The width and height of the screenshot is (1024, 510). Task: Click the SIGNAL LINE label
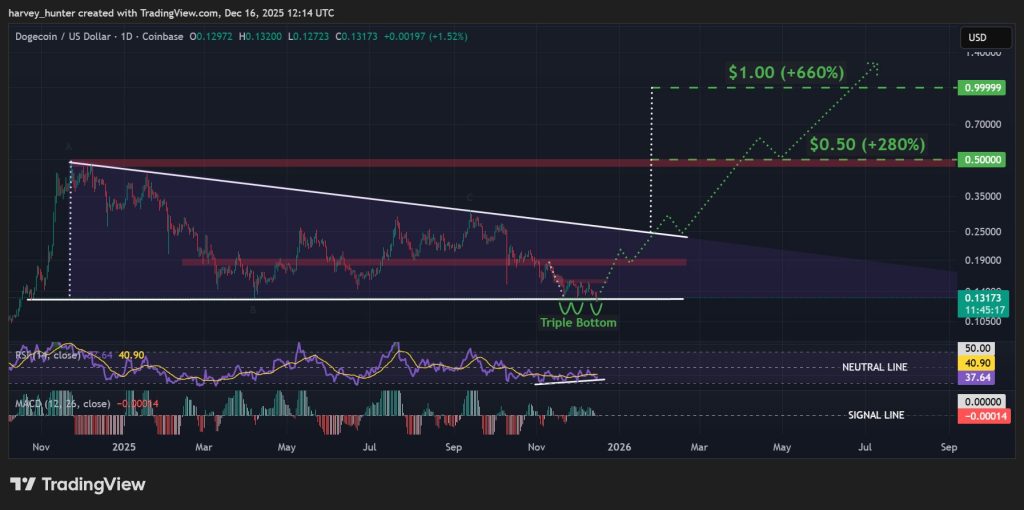(x=876, y=414)
